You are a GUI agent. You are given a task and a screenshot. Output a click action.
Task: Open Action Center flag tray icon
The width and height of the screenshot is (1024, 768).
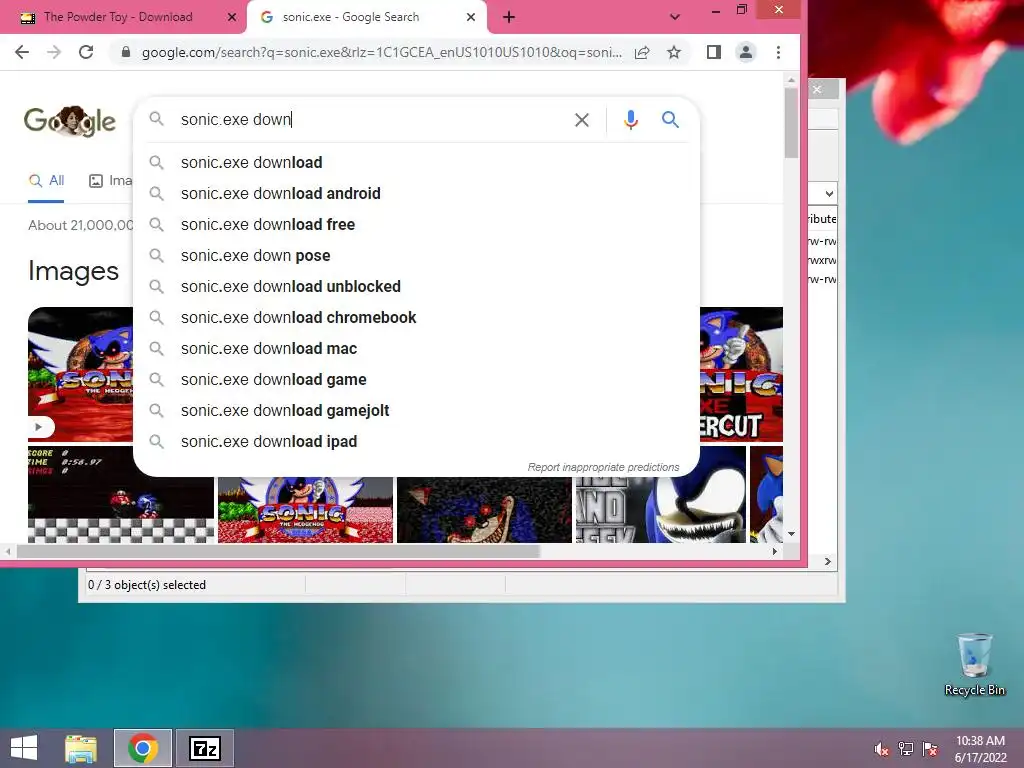[x=930, y=748]
